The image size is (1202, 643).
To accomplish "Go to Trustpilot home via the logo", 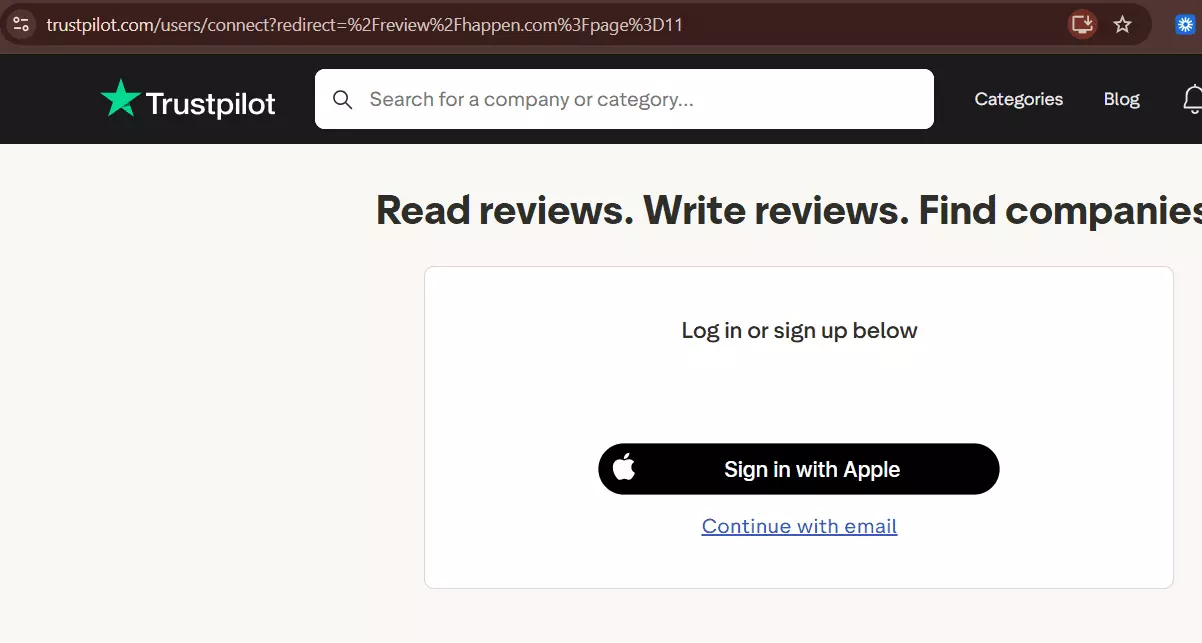I will pos(188,100).
